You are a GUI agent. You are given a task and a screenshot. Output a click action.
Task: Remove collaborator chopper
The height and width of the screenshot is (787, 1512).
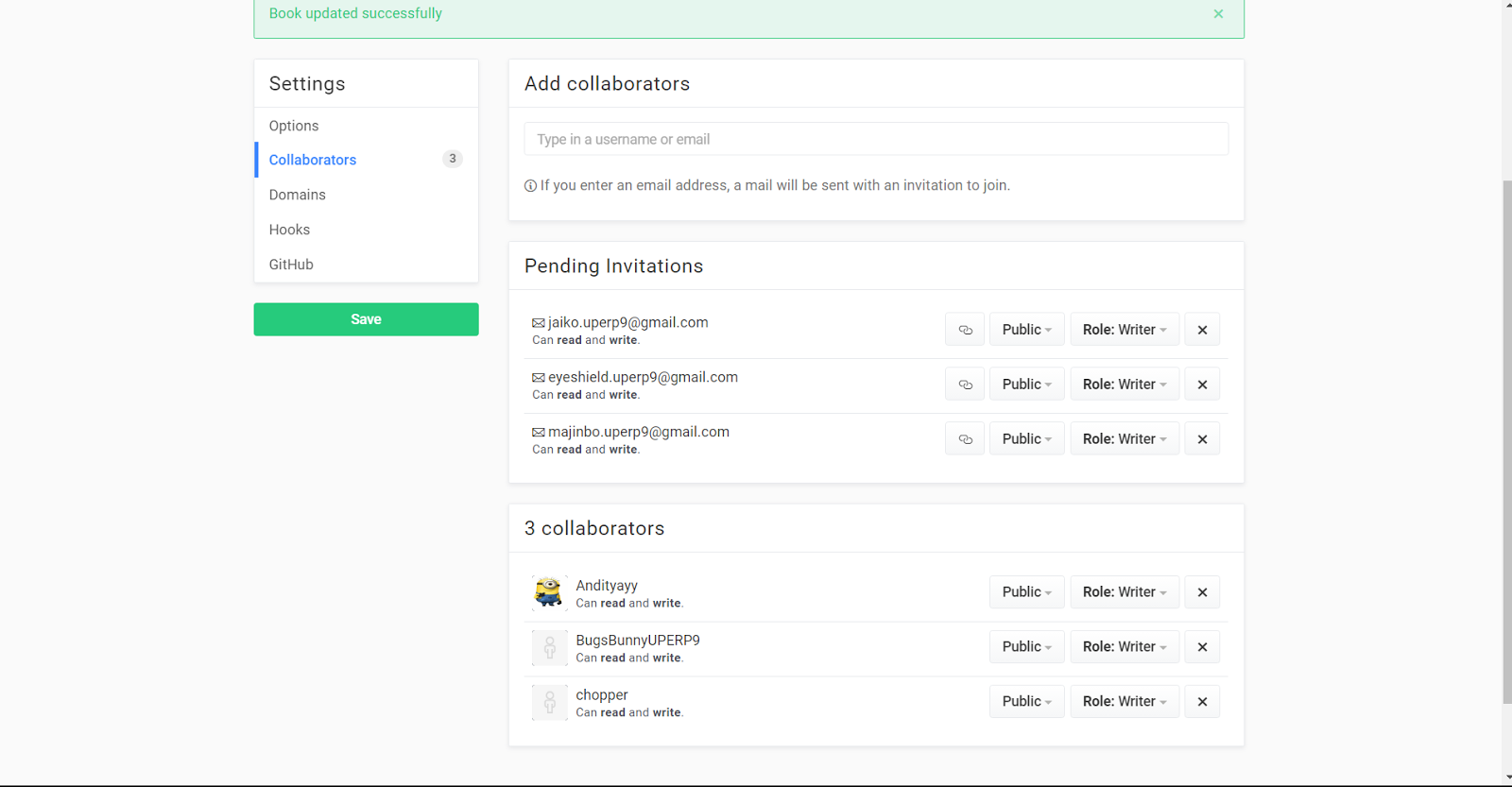click(x=1202, y=702)
